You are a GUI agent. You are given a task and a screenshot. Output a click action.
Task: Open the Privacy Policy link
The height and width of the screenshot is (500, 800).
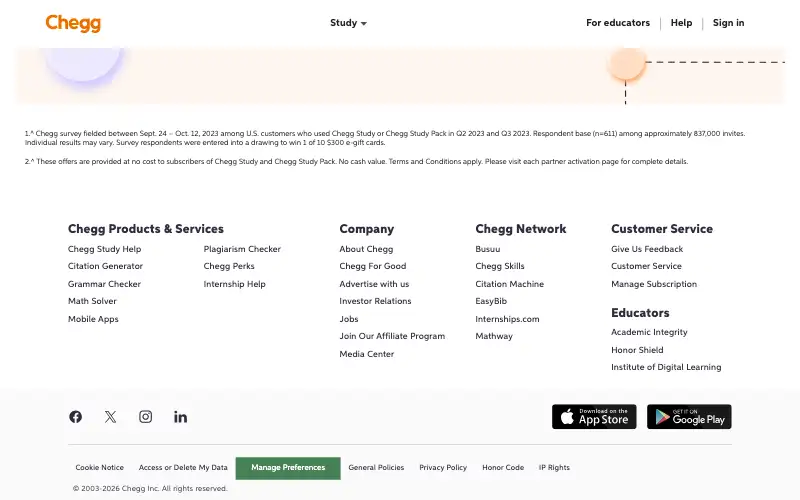pos(443,467)
